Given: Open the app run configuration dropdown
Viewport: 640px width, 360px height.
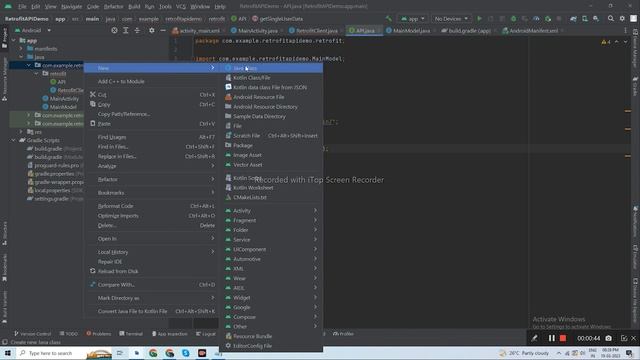Looking at the screenshot, I should pos(413,19).
